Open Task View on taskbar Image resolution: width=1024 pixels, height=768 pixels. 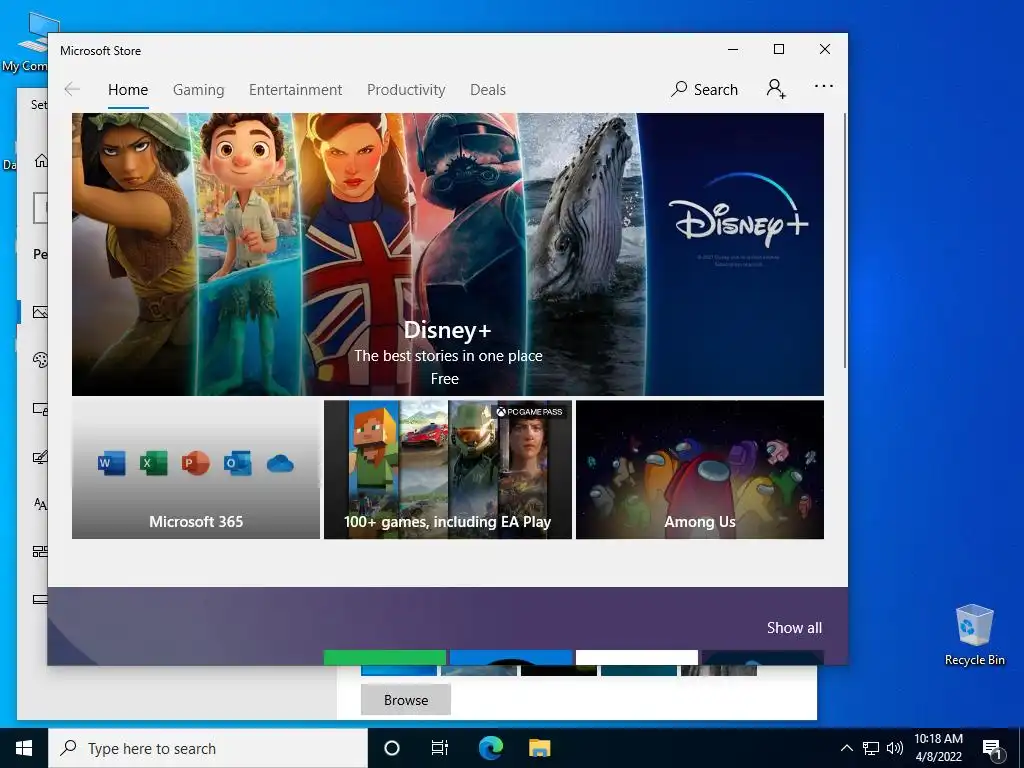tap(440, 748)
